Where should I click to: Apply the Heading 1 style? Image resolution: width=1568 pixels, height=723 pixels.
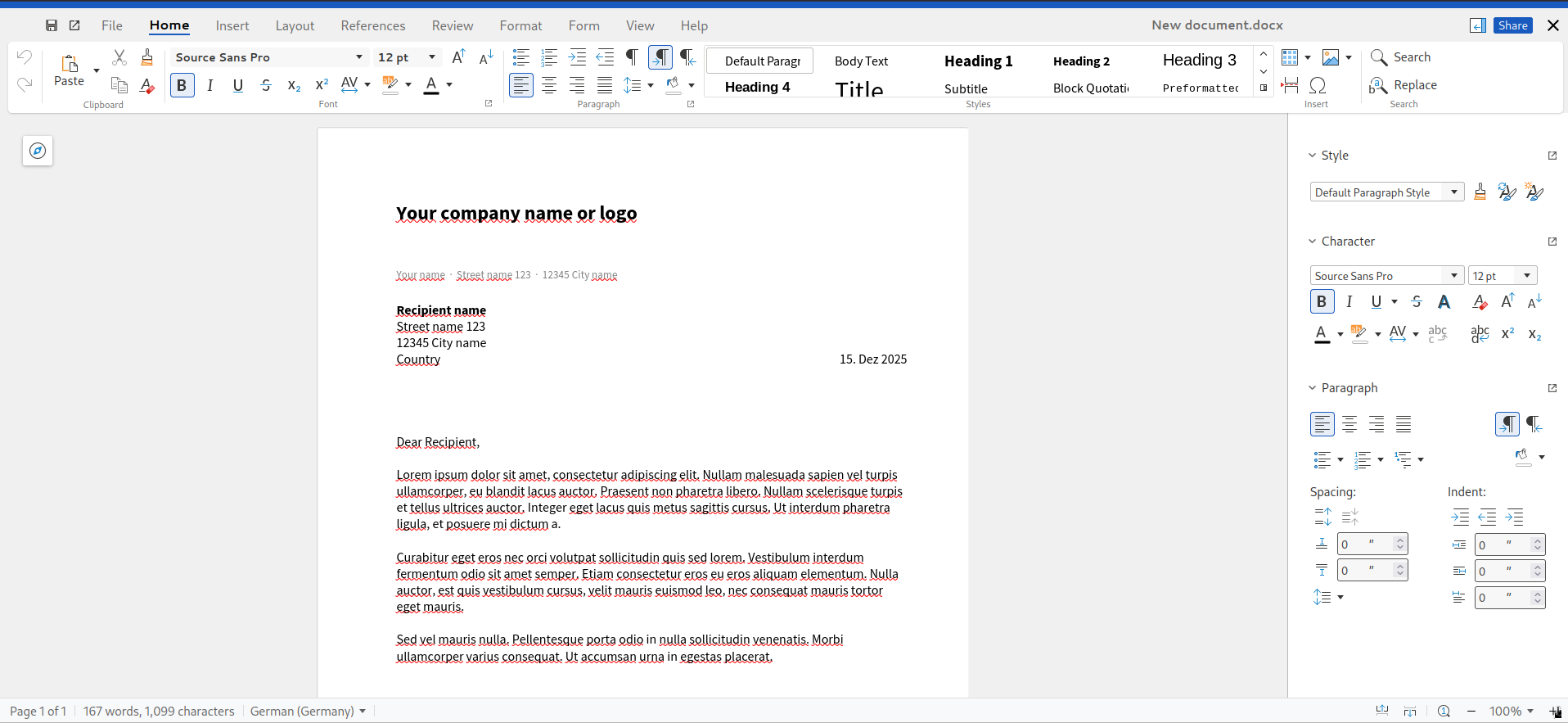coord(978,61)
